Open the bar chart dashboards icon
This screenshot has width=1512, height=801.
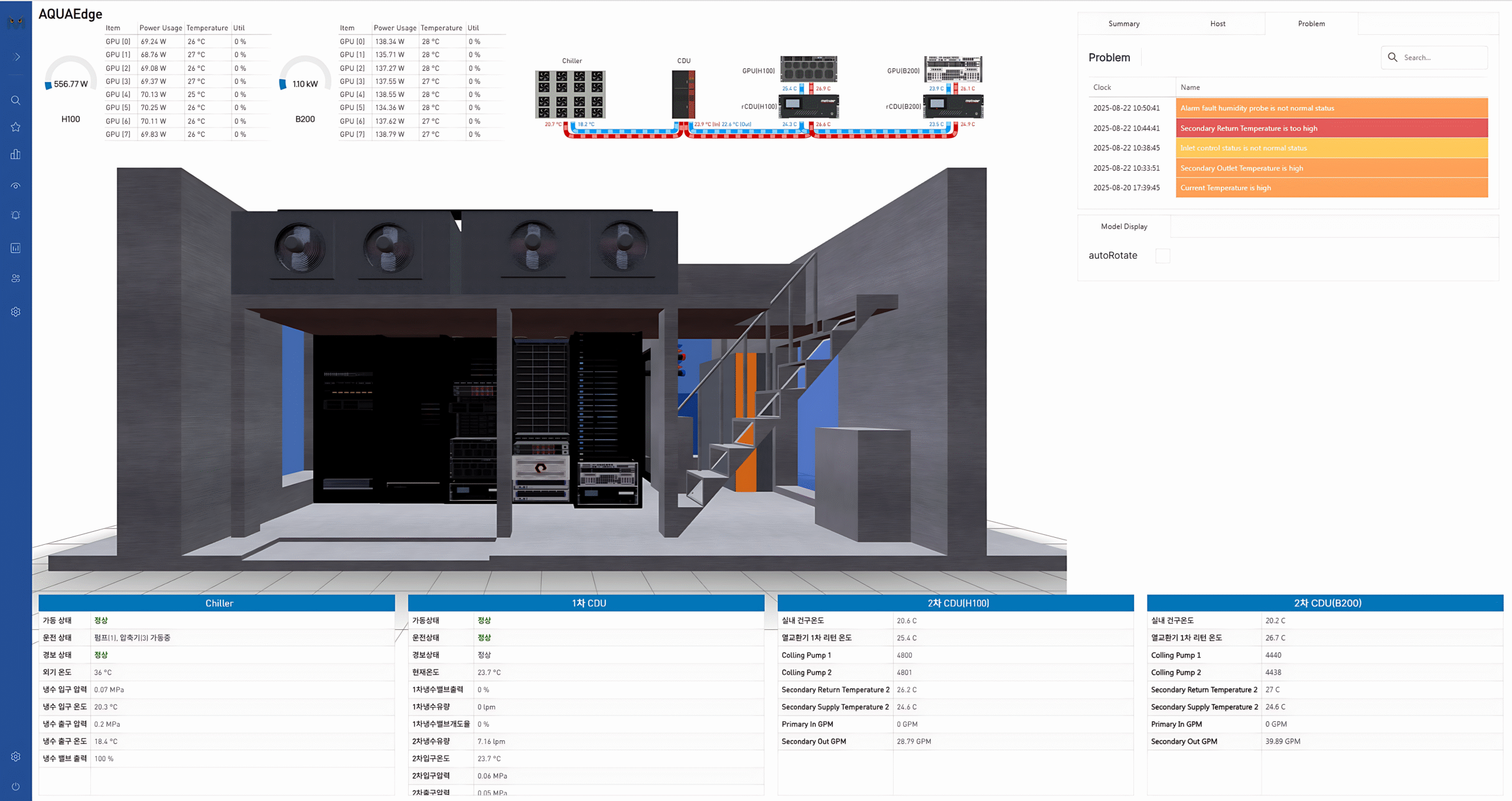pos(16,154)
